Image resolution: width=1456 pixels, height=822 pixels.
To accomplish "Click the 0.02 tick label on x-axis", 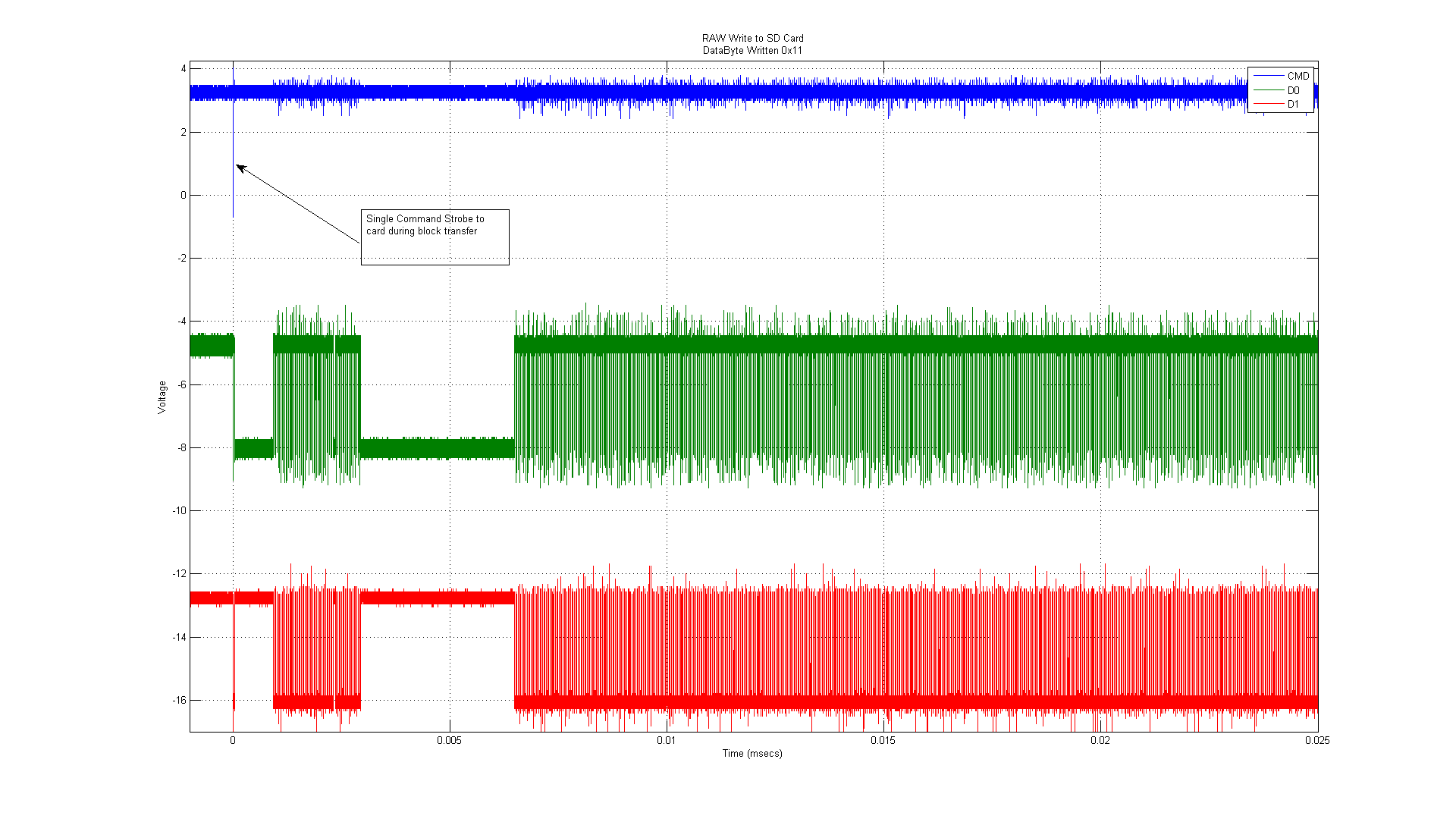I will pos(1100,741).
